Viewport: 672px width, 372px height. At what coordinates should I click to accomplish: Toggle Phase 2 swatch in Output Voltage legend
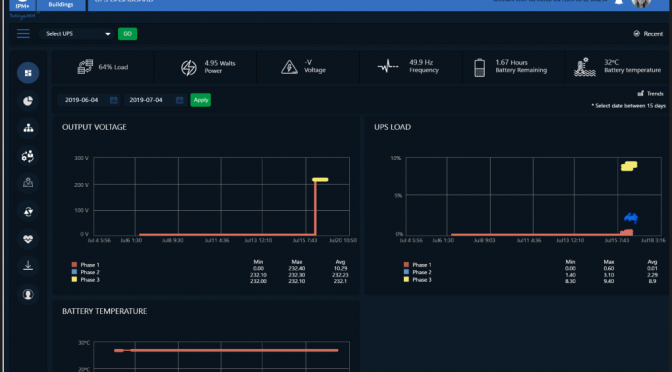coord(74,272)
